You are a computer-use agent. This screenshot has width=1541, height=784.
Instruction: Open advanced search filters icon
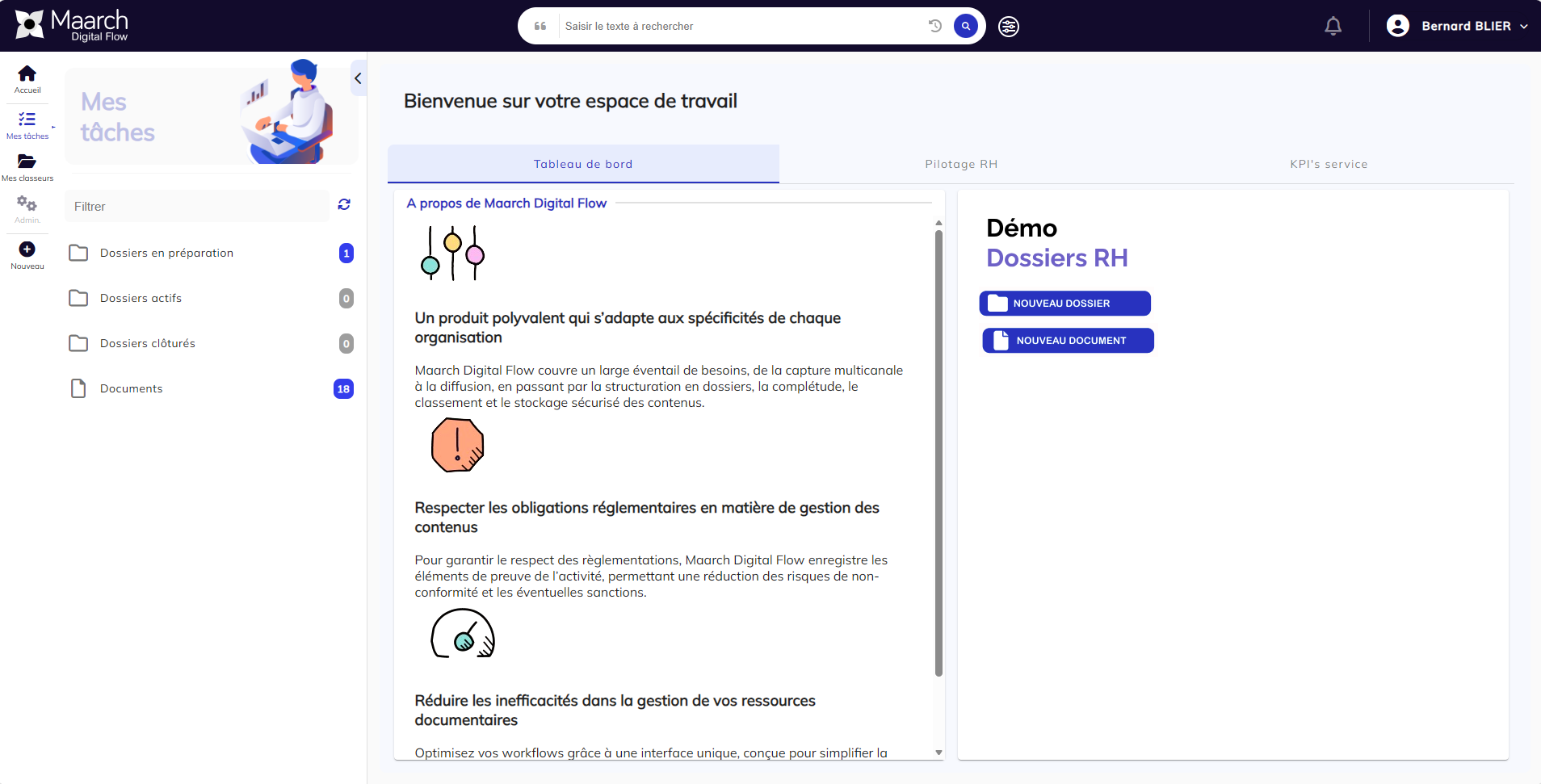(x=1009, y=27)
